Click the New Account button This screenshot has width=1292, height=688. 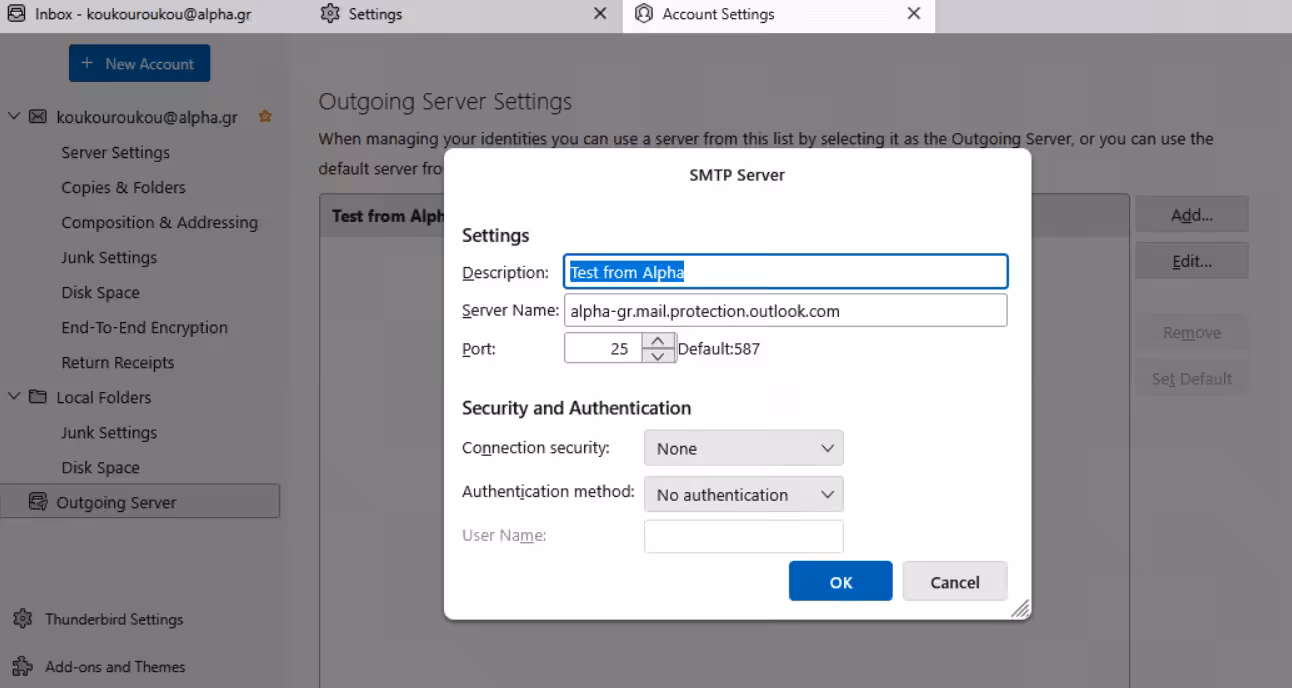pos(139,64)
